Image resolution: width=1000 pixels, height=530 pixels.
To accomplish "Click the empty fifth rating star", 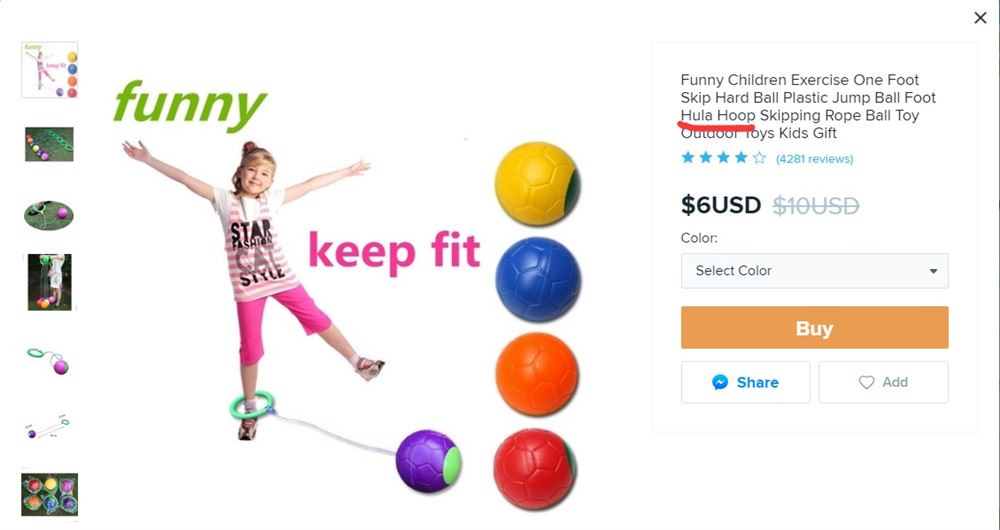I will (759, 158).
